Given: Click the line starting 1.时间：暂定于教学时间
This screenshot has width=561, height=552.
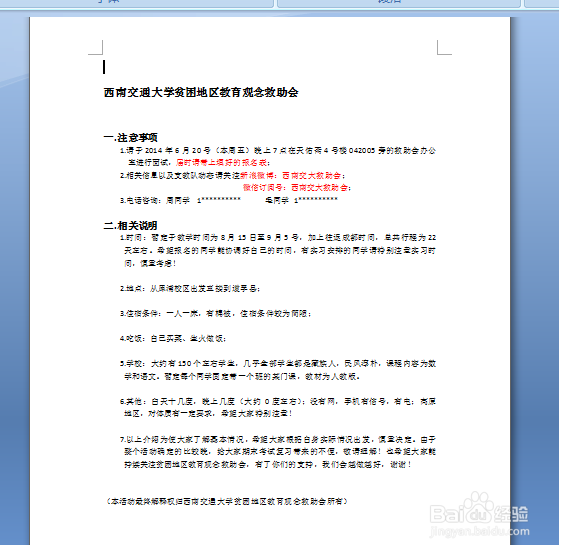Looking at the screenshot, I should pyautogui.click(x=278, y=238).
